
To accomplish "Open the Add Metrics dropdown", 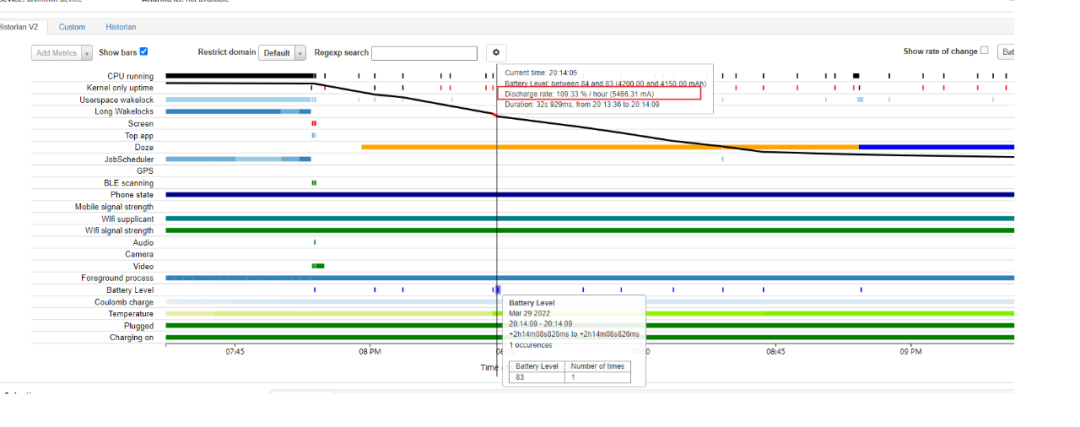I will [x=62, y=53].
